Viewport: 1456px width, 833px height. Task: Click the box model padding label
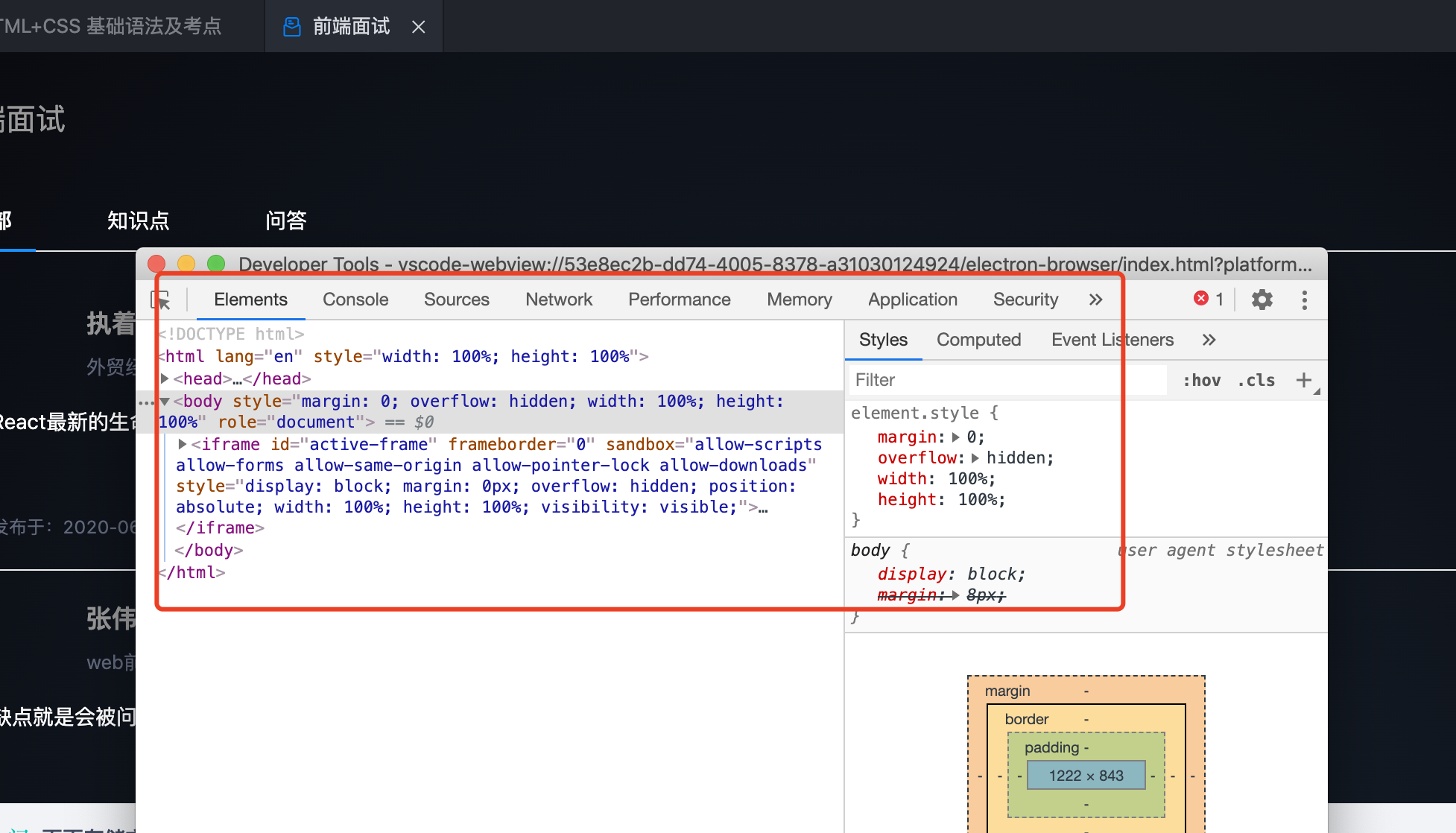[x=1051, y=747]
